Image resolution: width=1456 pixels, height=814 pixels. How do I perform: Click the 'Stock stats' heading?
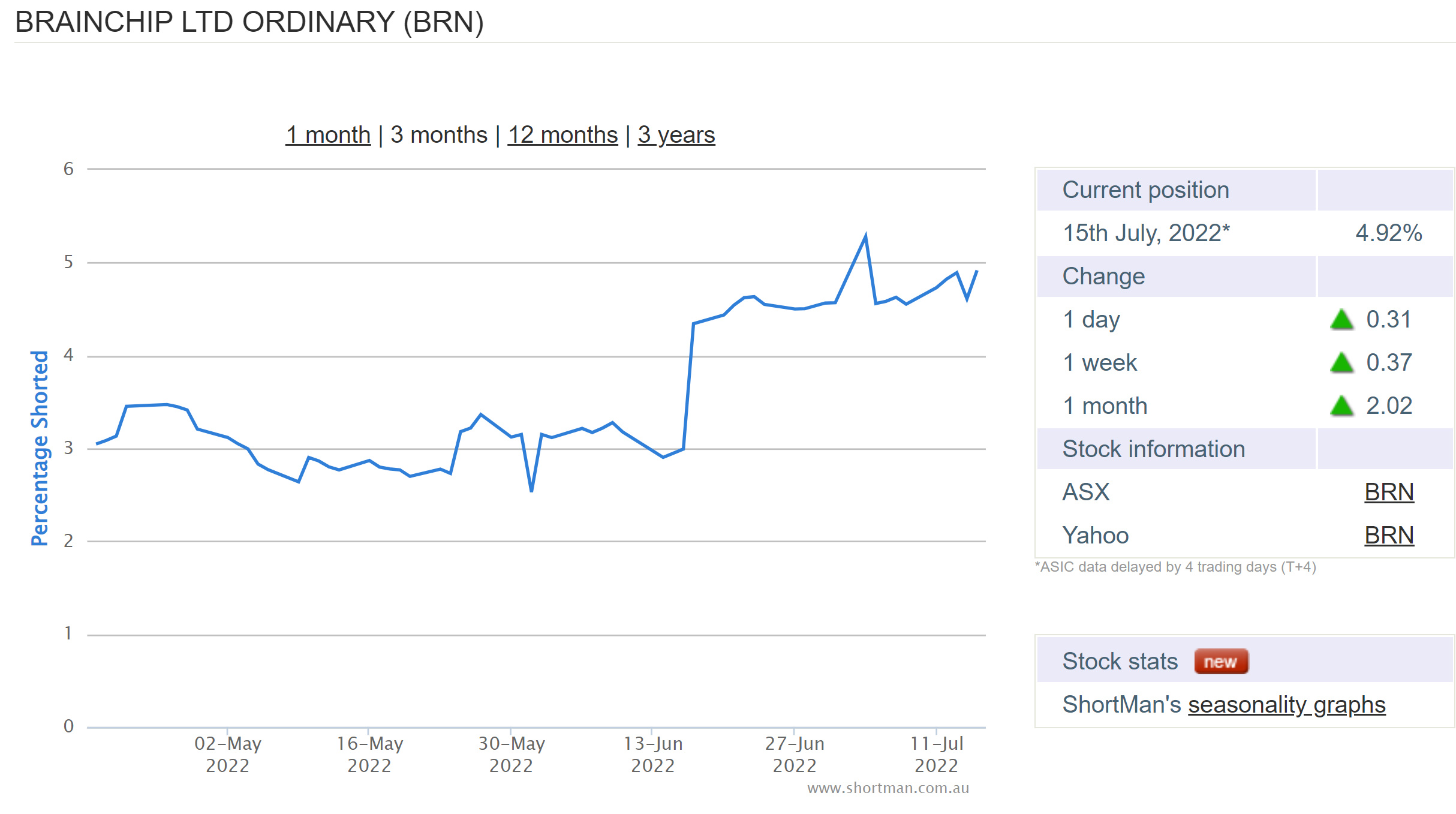click(x=1120, y=662)
